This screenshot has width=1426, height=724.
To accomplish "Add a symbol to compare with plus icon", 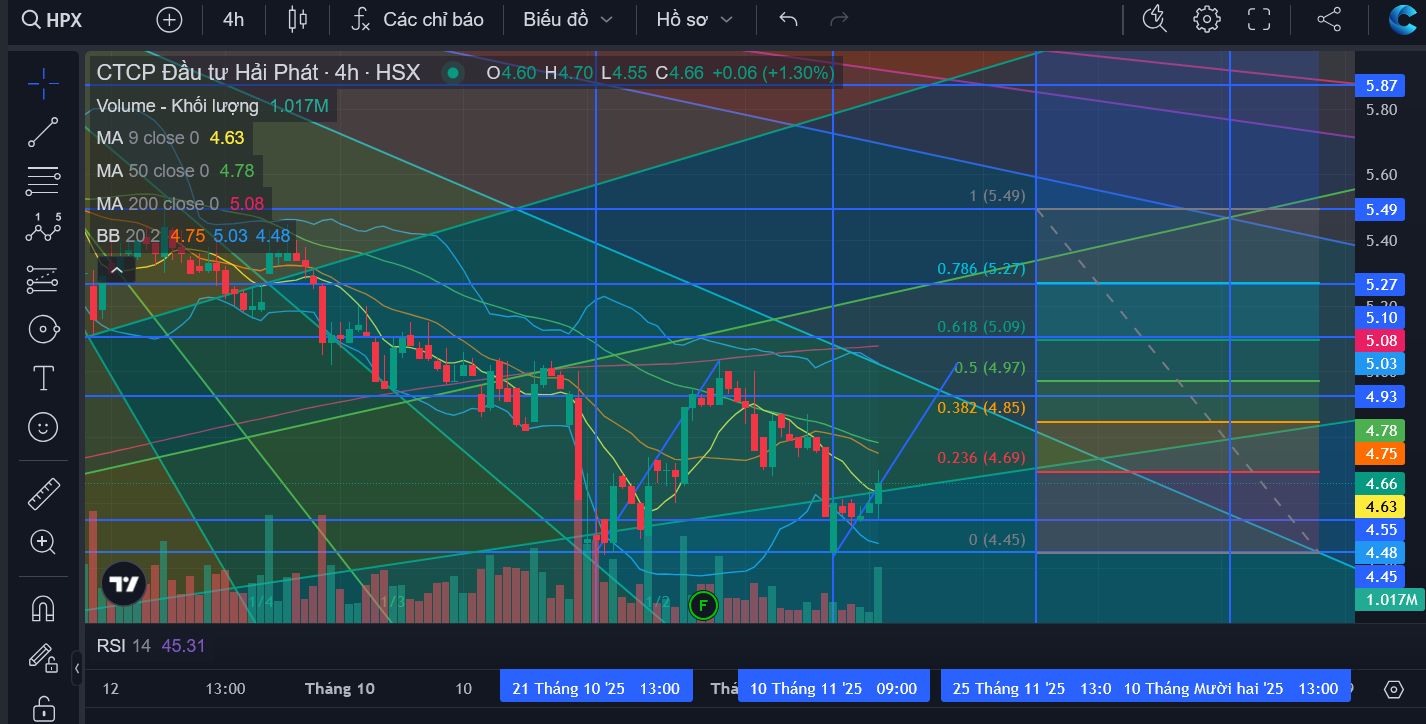I will click(x=170, y=19).
